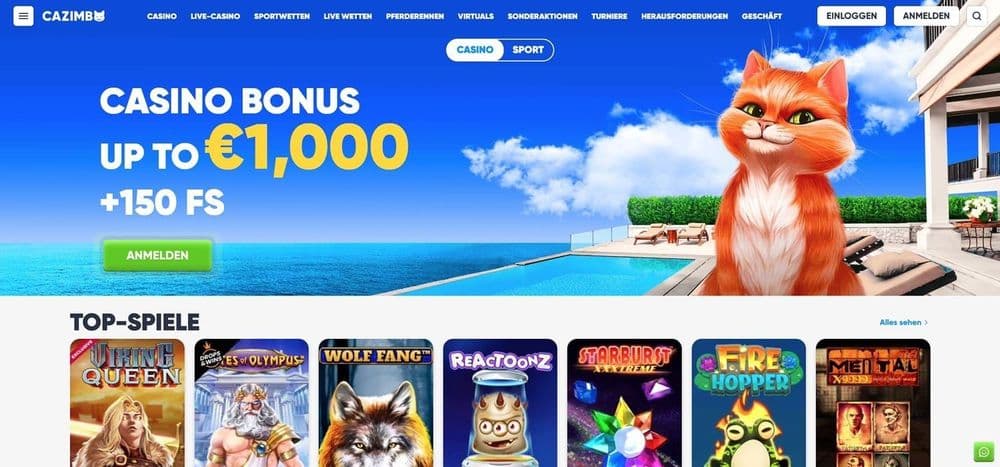Select the Reactoonz game tile
The image size is (1000, 467).
coord(500,403)
